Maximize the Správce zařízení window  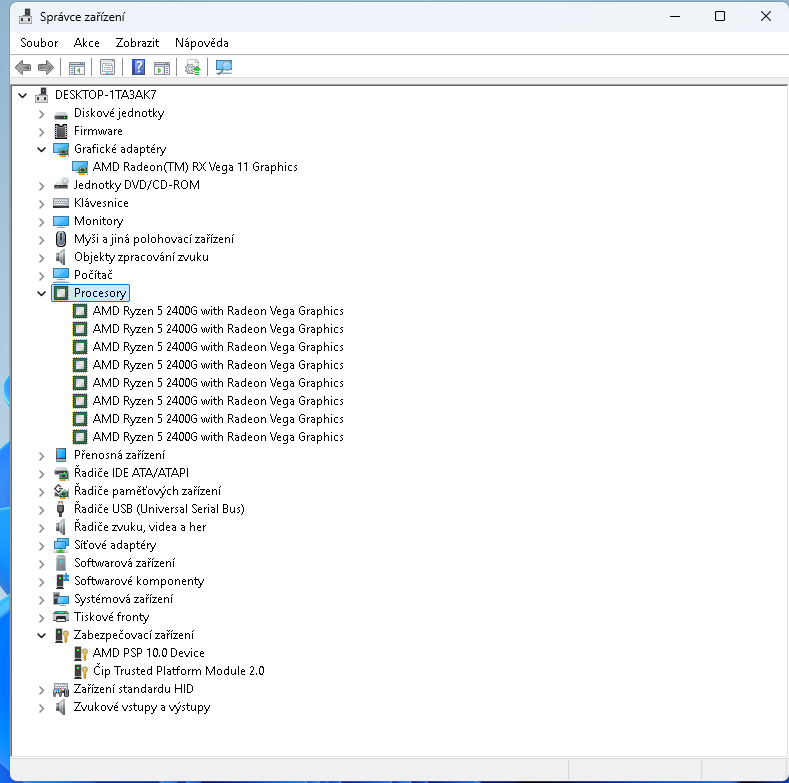pos(720,16)
